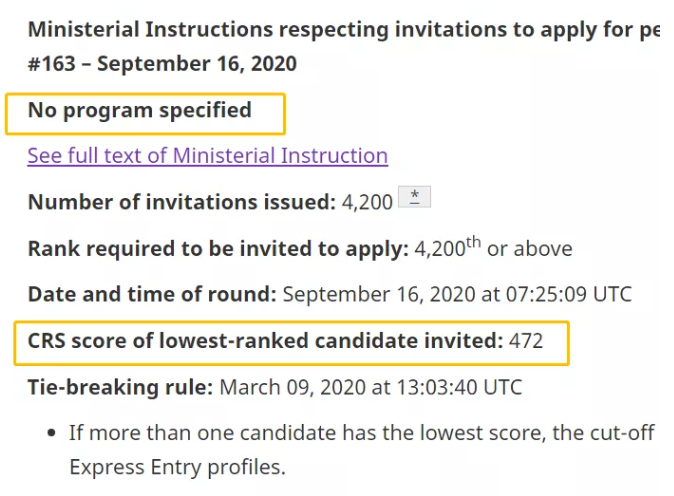The width and height of the screenshot is (674, 496).
Task: Click the CRS score value 472
Action: pos(526,341)
